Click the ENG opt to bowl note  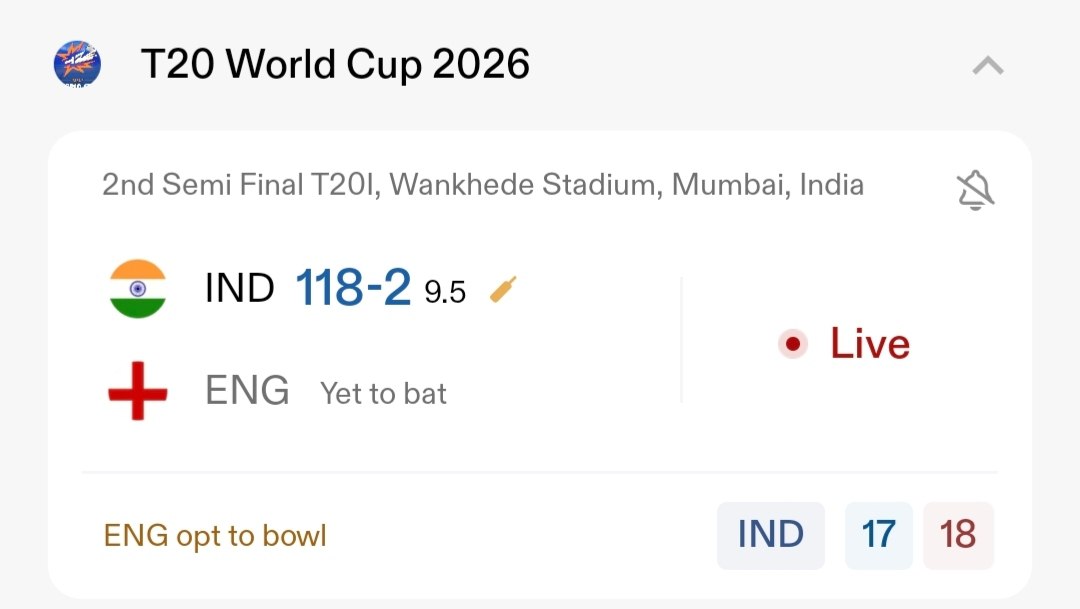point(215,536)
